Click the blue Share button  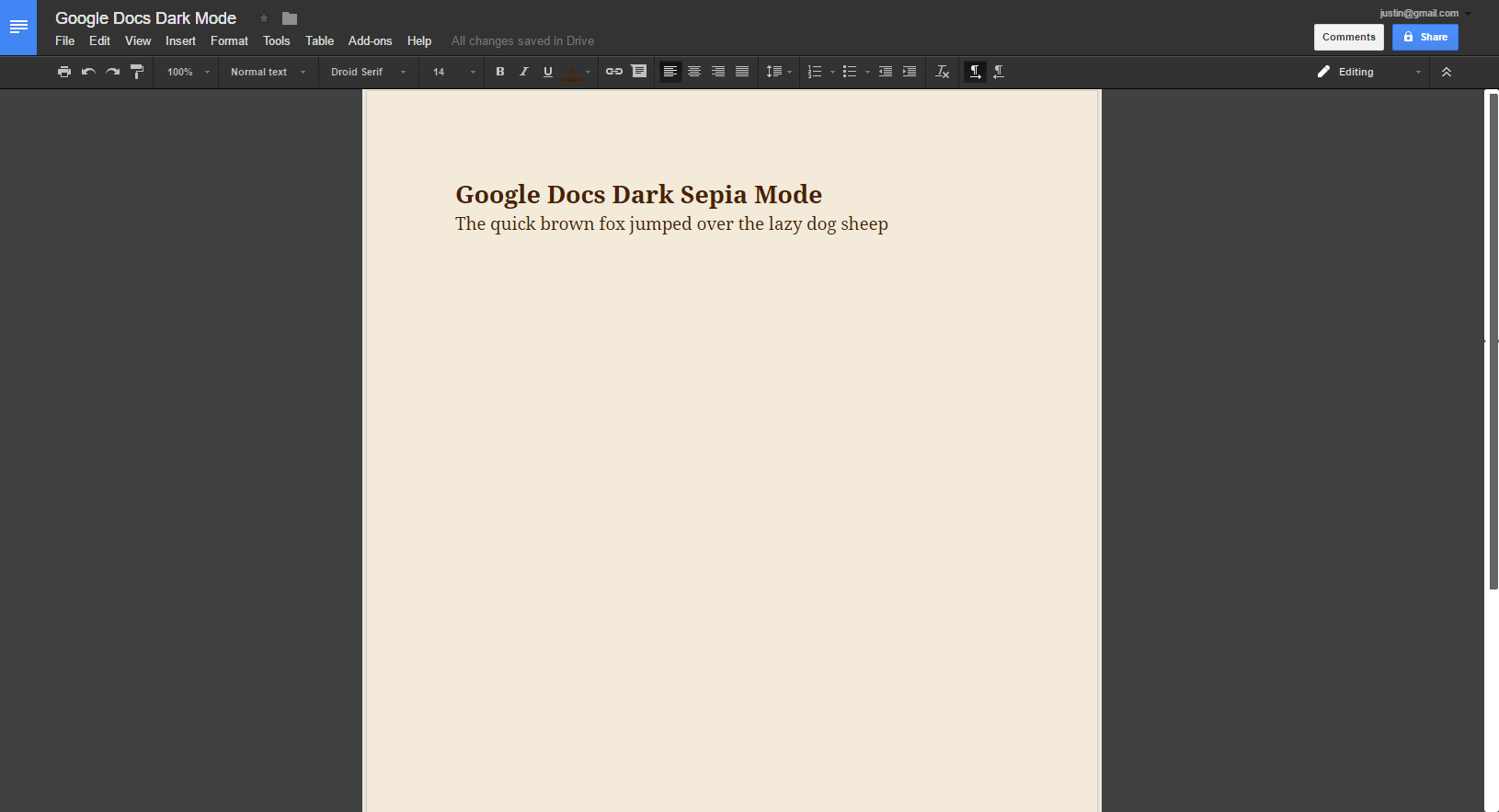[x=1425, y=37]
